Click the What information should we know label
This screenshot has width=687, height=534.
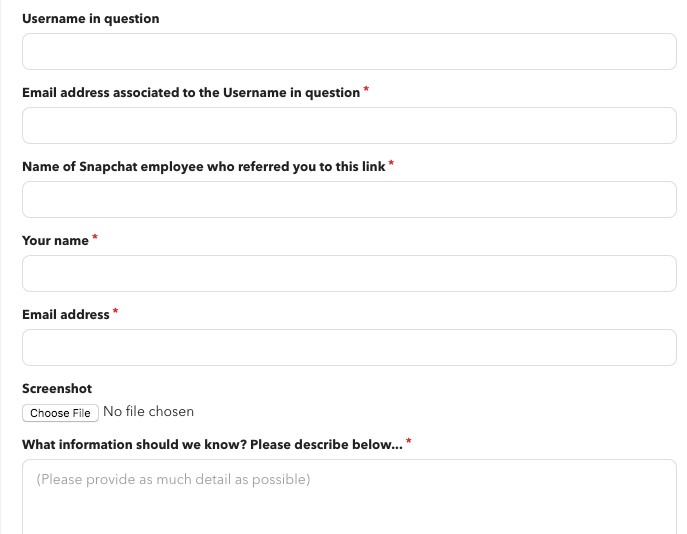point(212,445)
